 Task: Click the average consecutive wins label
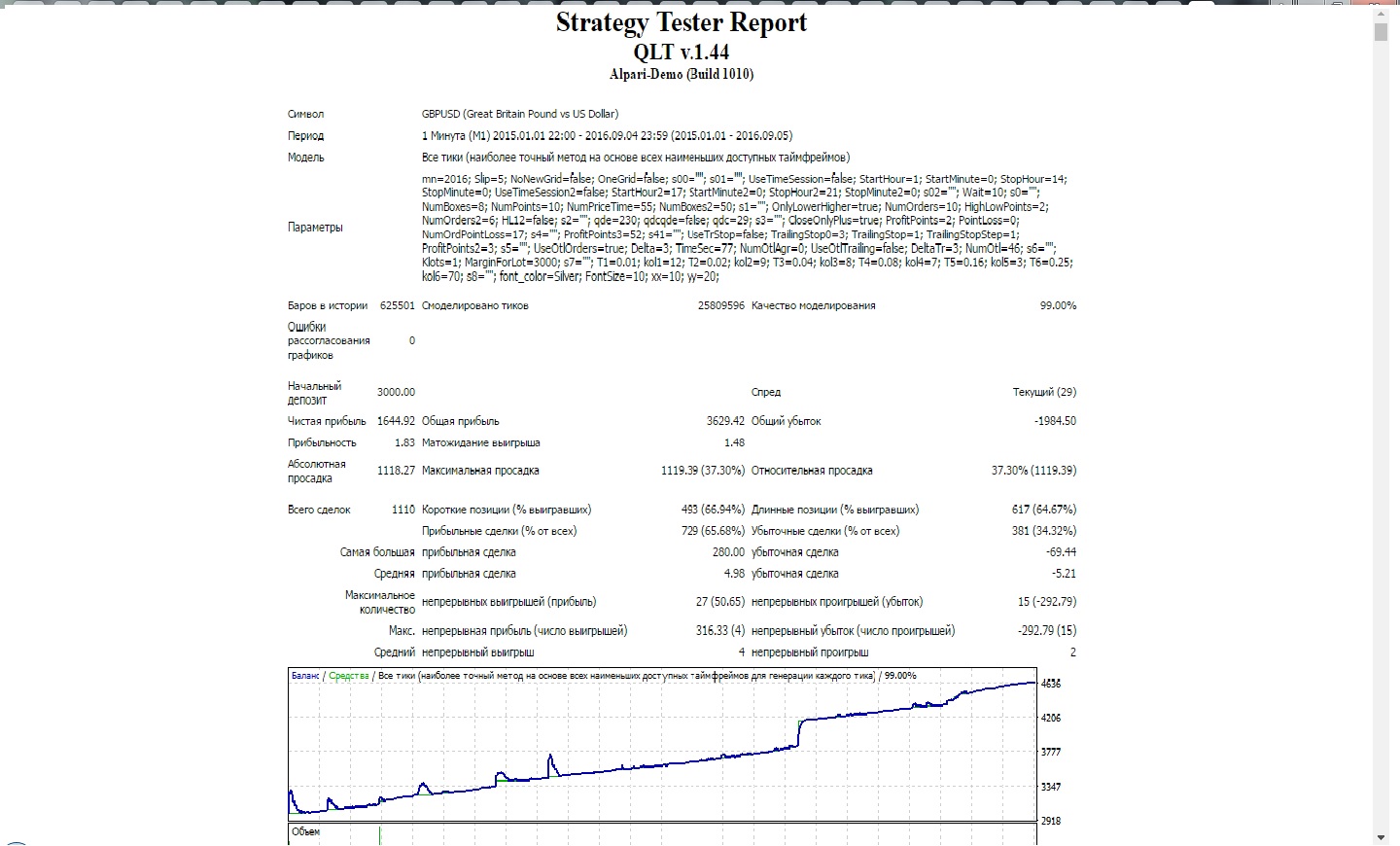tap(478, 652)
